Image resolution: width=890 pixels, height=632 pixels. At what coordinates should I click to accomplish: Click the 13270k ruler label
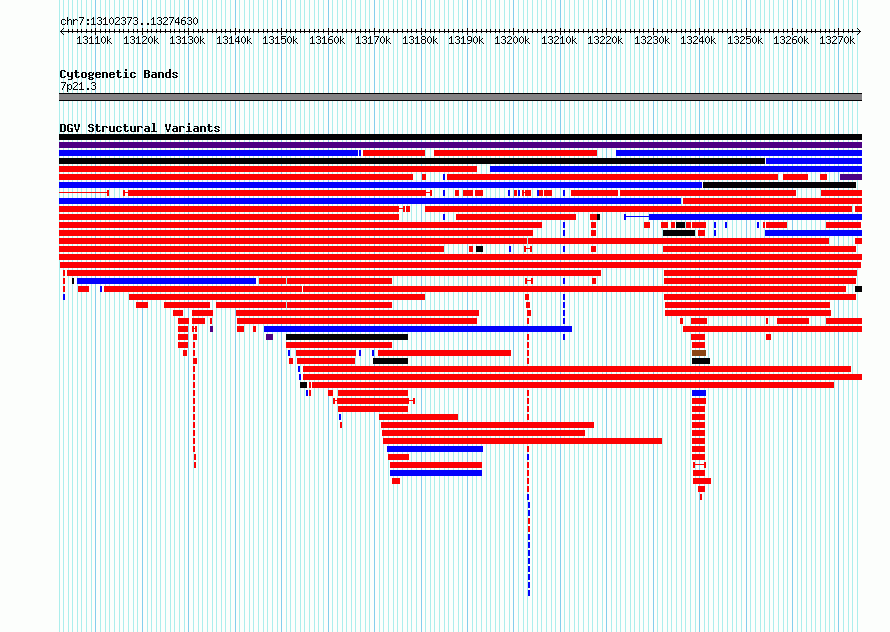pos(837,40)
